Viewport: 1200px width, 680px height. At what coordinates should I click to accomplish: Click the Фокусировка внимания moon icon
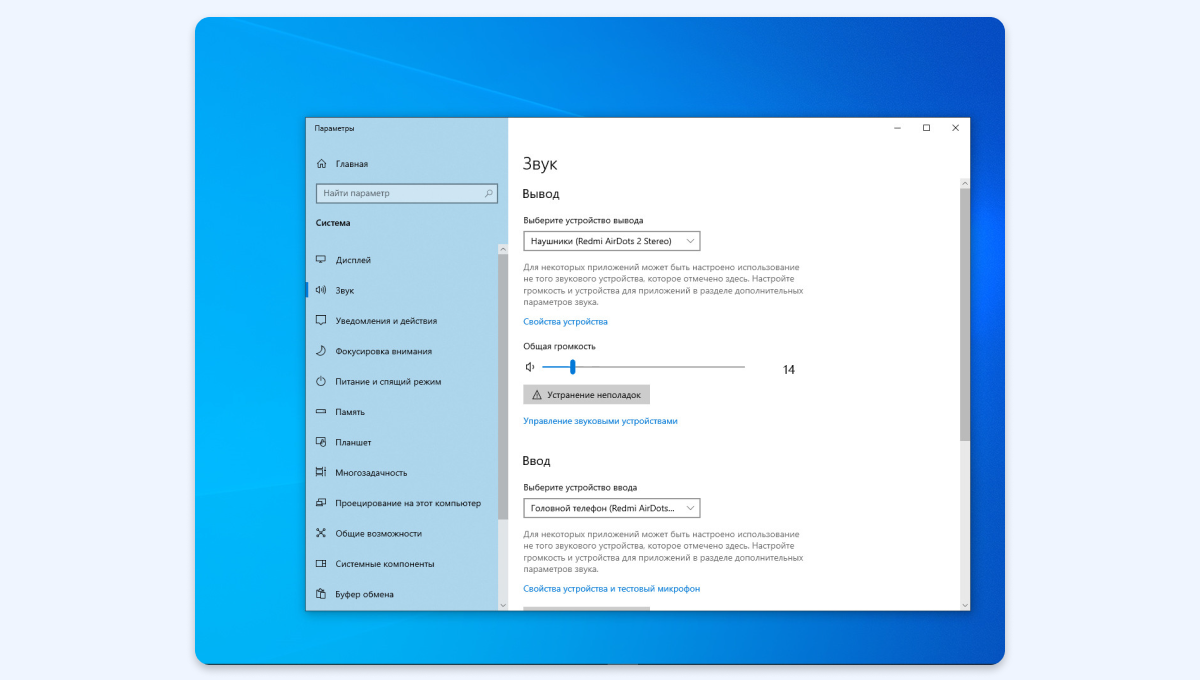click(x=321, y=351)
